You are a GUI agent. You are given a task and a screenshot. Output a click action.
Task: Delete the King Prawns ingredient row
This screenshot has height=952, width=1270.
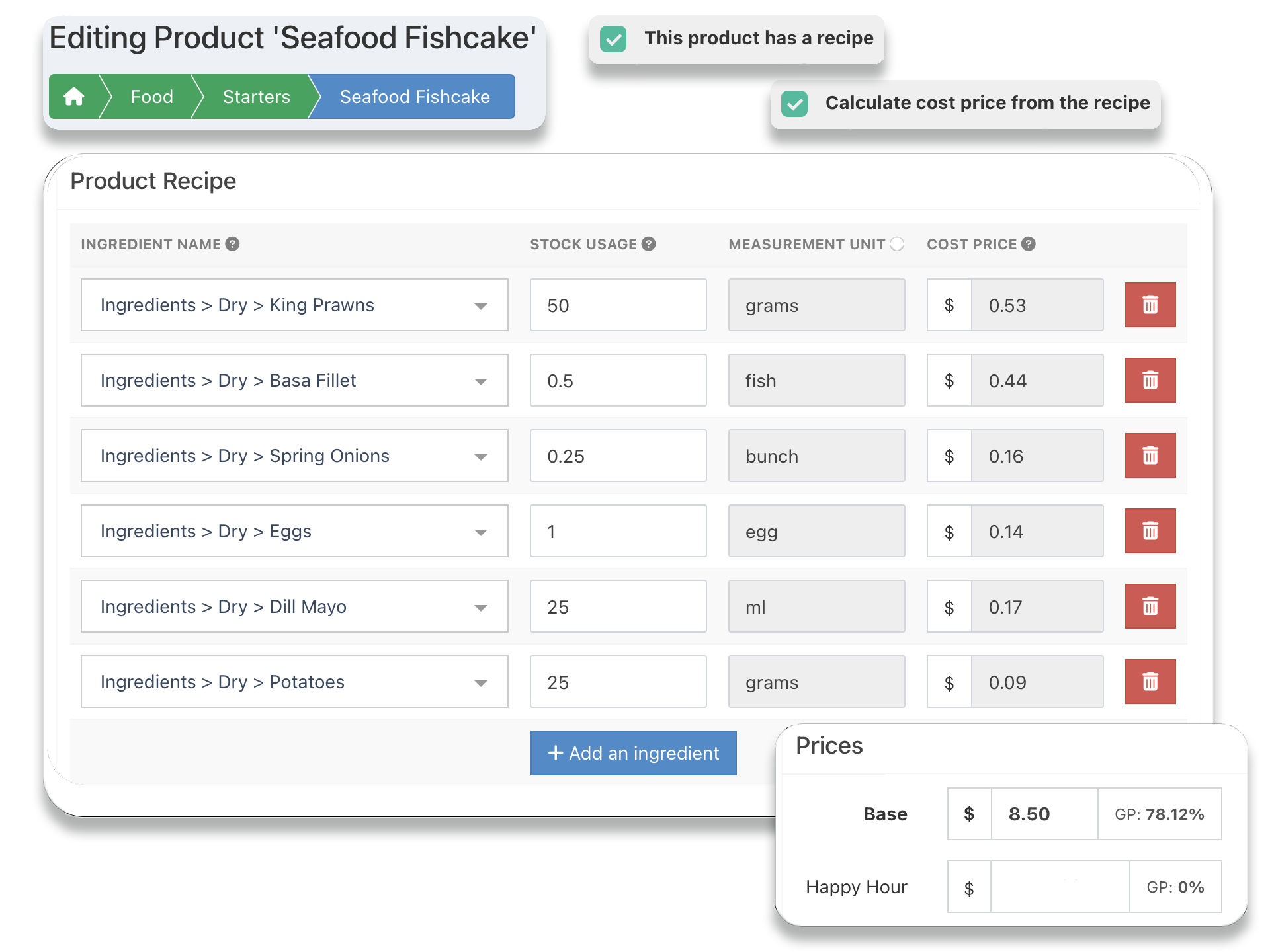point(1150,305)
